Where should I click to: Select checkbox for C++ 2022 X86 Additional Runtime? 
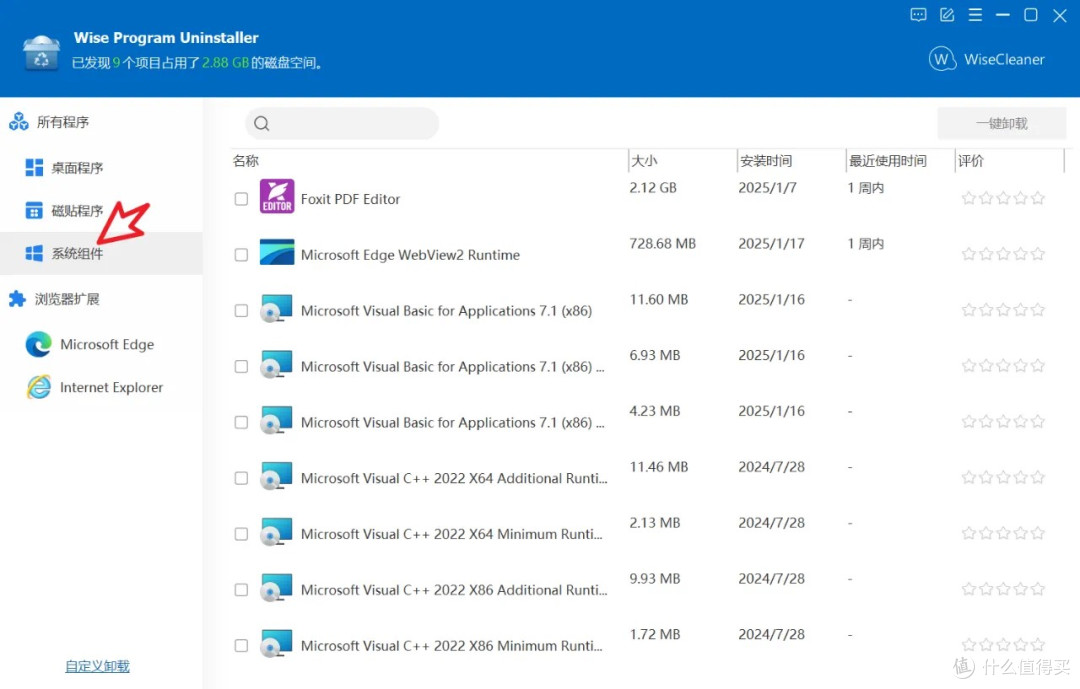click(x=241, y=590)
